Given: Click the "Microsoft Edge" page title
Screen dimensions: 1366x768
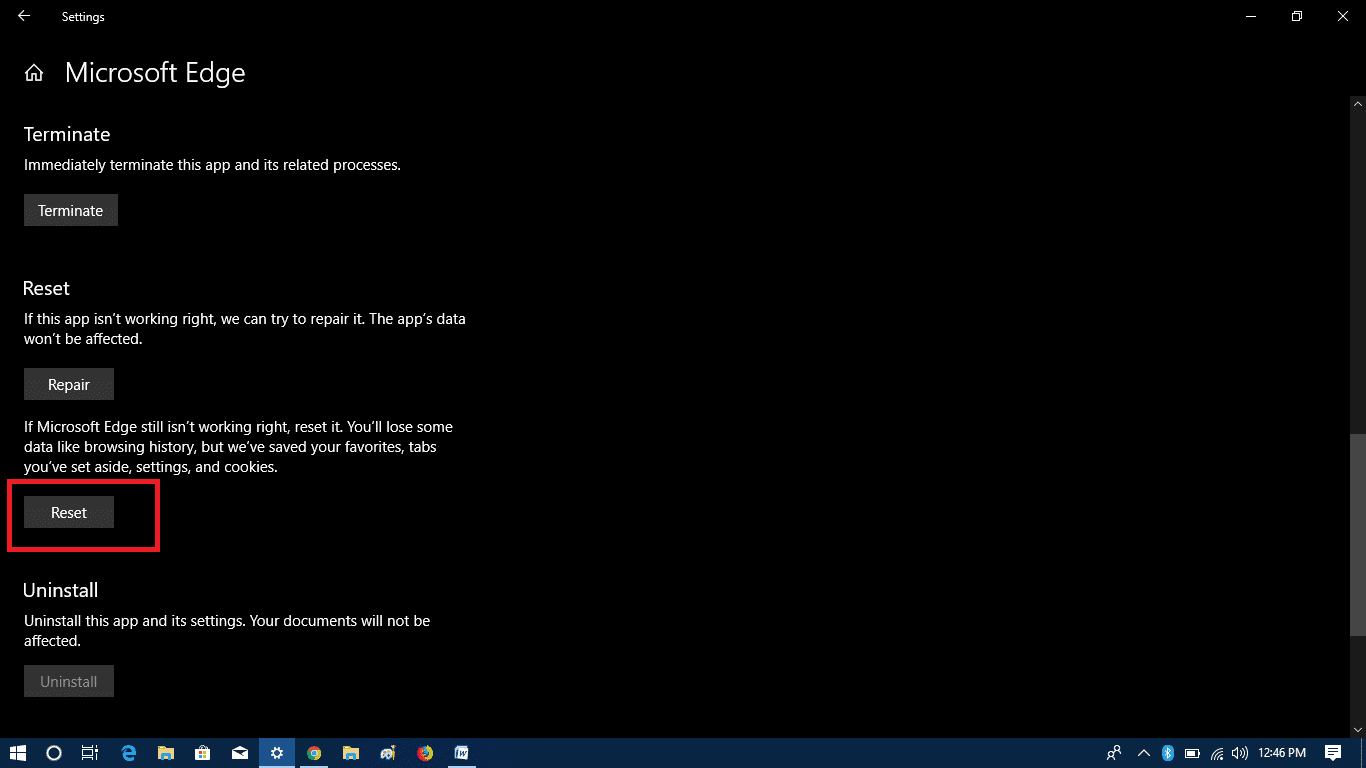Looking at the screenshot, I should tap(155, 73).
